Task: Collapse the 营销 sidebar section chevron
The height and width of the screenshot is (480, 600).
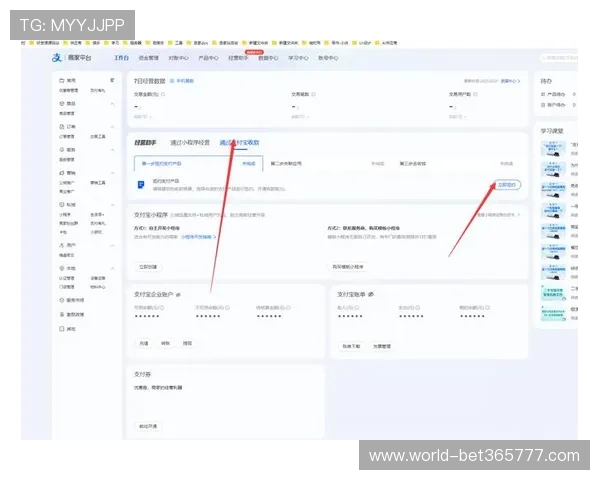Action: (112, 173)
